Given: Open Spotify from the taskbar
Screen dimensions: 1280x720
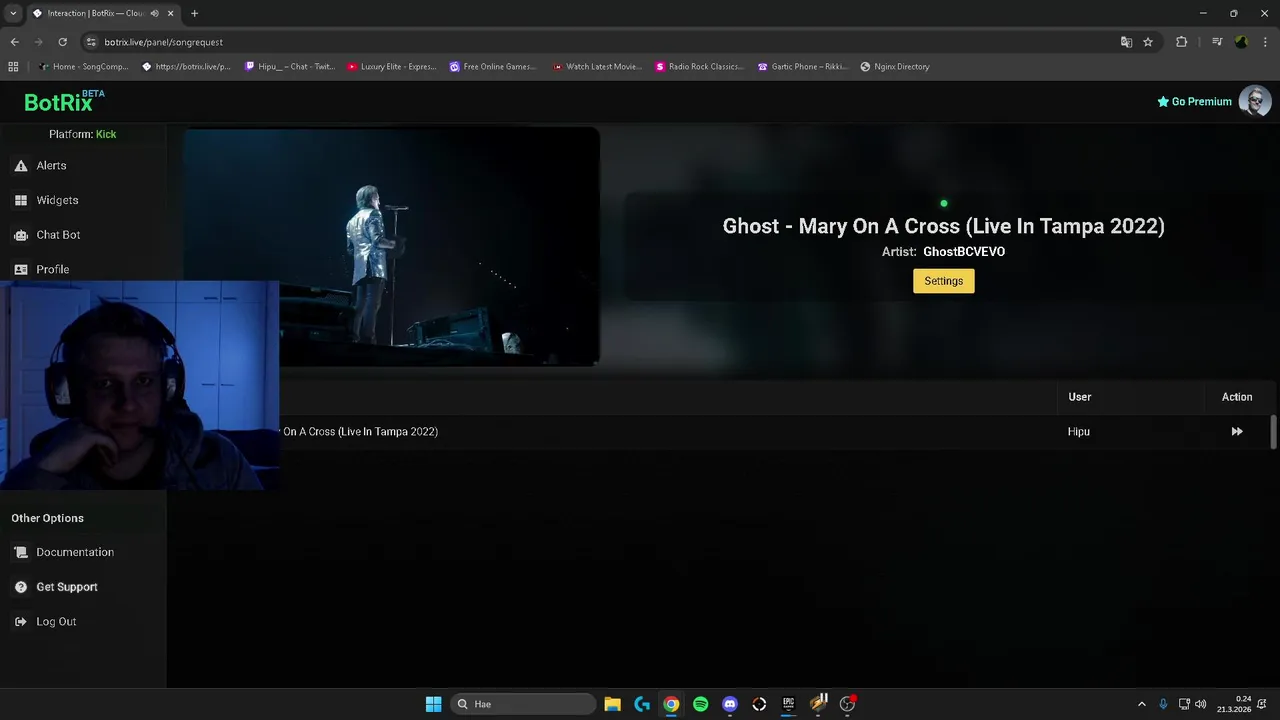Looking at the screenshot, I should tap(700, 704).
